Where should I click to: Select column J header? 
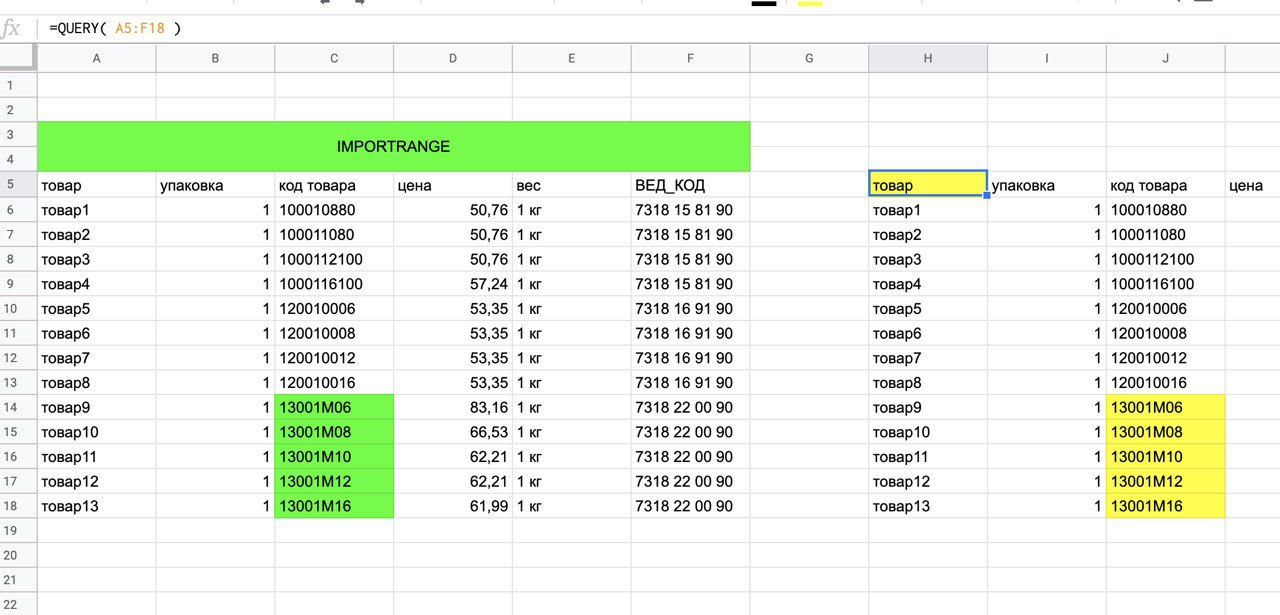(x=1165, y=58)
